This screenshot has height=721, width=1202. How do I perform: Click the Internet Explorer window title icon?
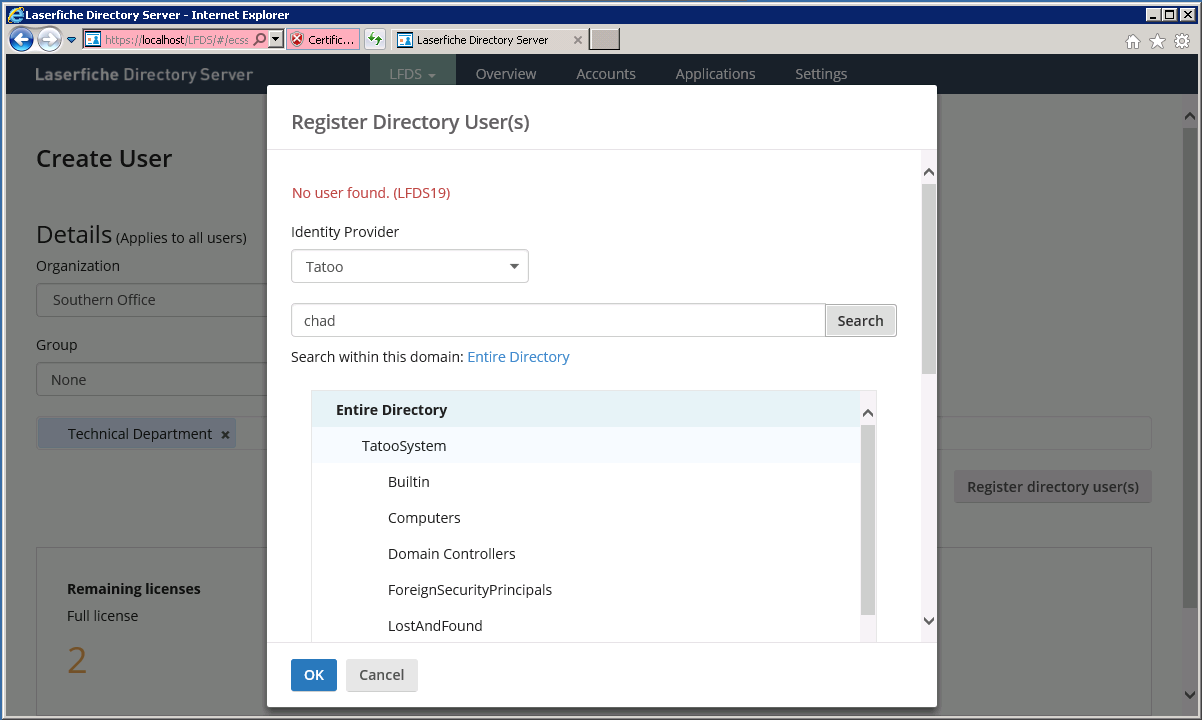[16, 15]
